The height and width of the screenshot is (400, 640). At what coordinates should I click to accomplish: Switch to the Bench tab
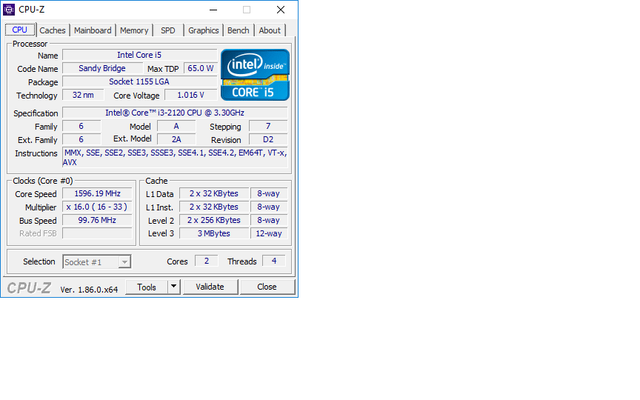tap(238, 31)
